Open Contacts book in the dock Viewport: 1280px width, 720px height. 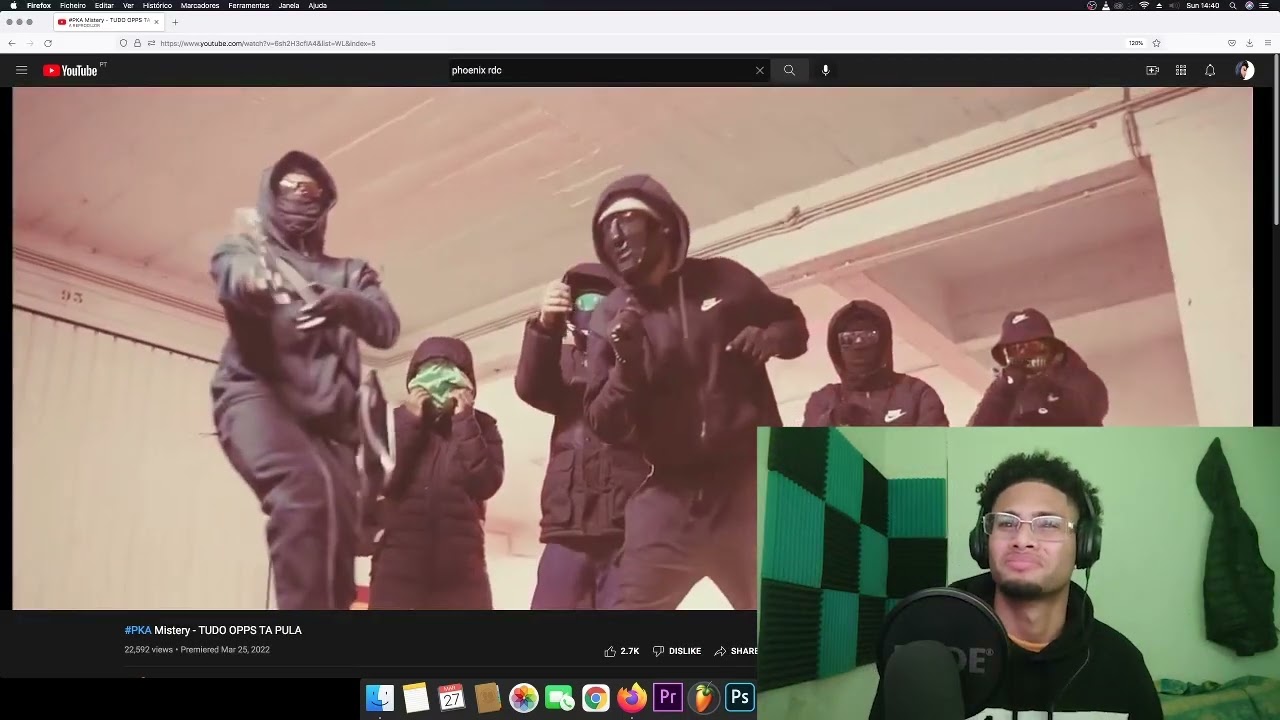pos(488,697)
